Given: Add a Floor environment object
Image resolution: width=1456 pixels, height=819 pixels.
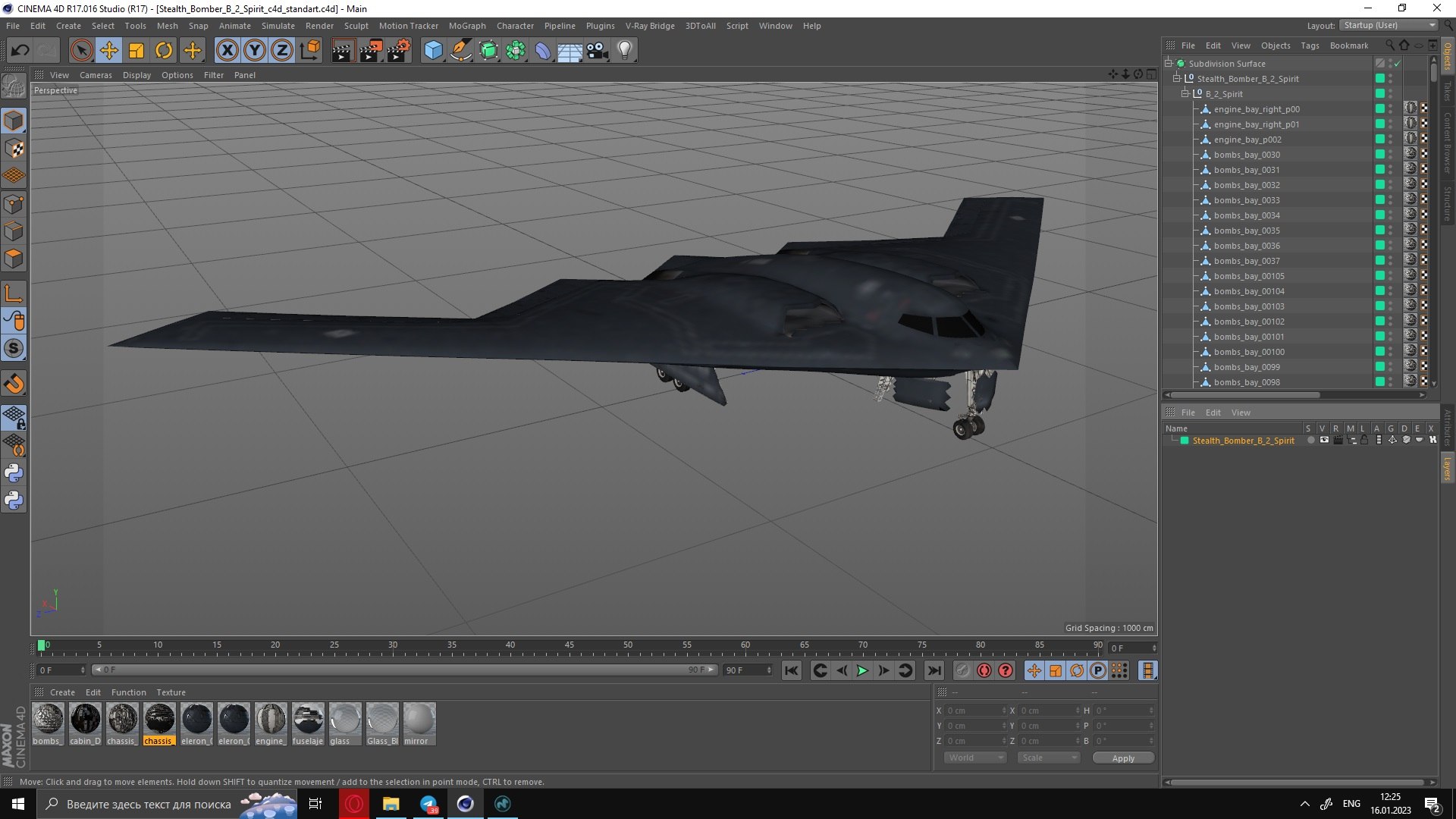Looking at the screenshot, I should pyautogui.click(x=570, y=51).
